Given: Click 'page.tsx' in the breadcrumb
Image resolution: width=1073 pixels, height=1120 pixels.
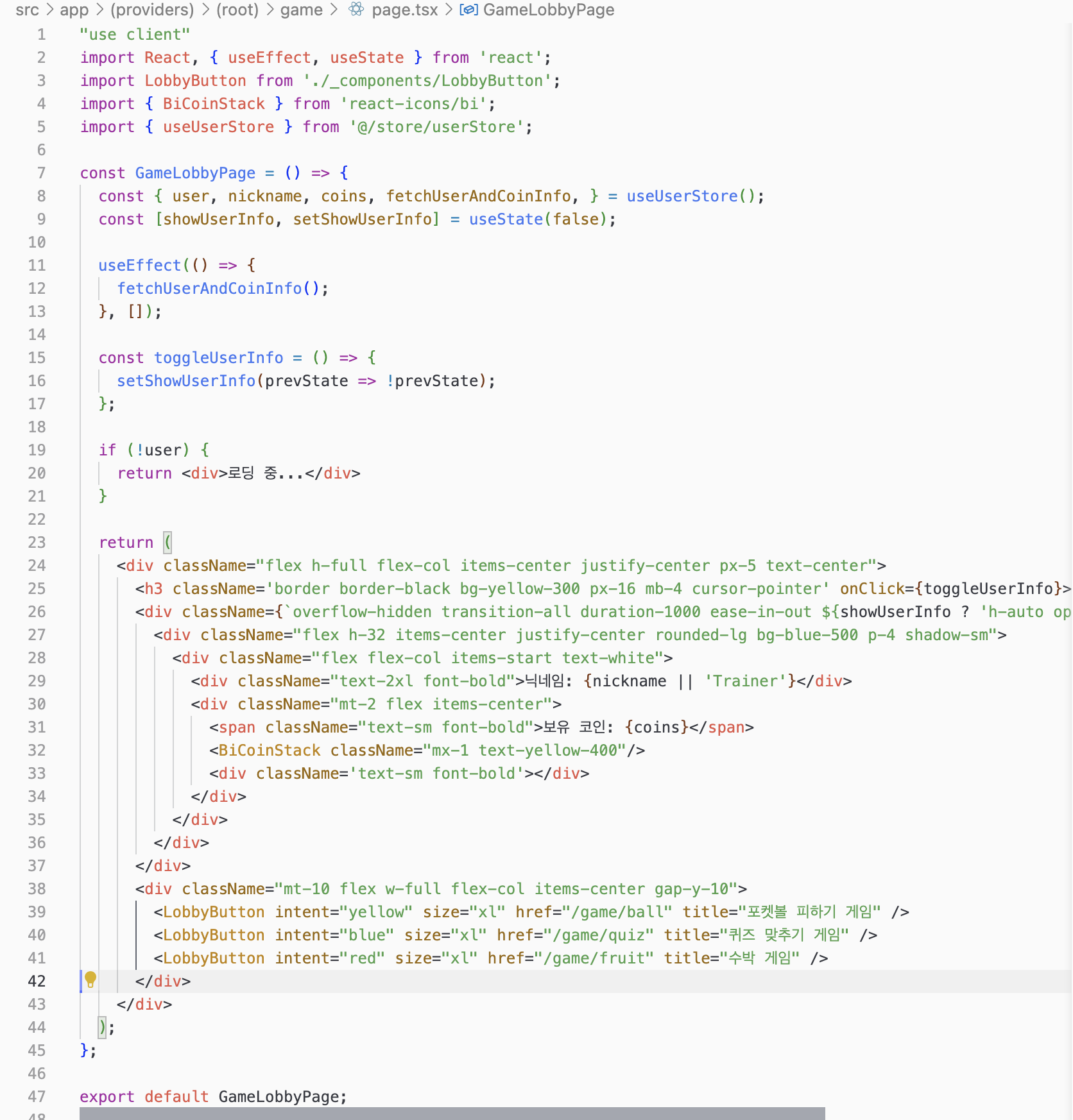Looking at the screenshot, I should (x=405, y=10).
